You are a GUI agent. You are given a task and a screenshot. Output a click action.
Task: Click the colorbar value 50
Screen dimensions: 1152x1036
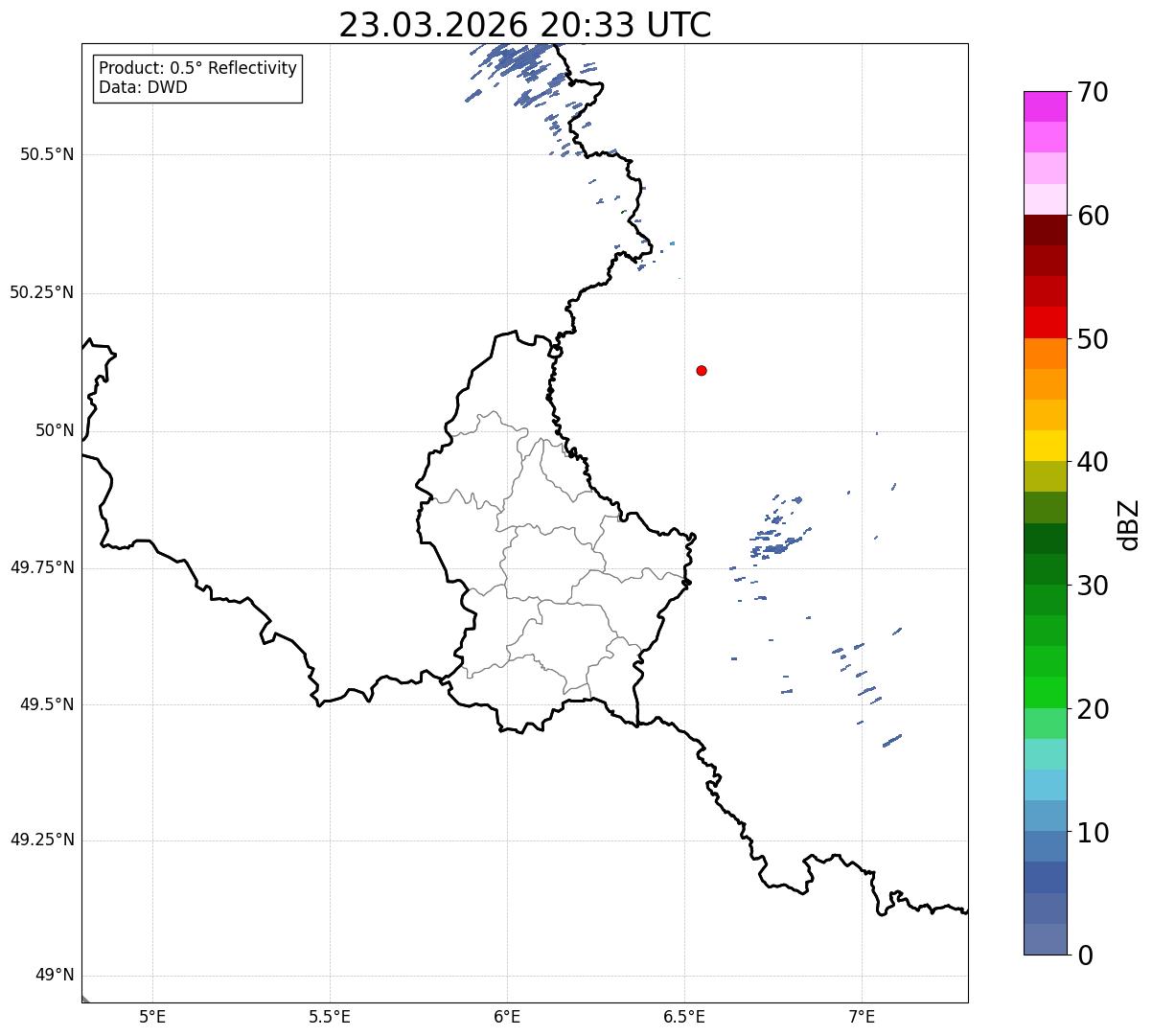pyautogui.click(x=1093, y=339)
